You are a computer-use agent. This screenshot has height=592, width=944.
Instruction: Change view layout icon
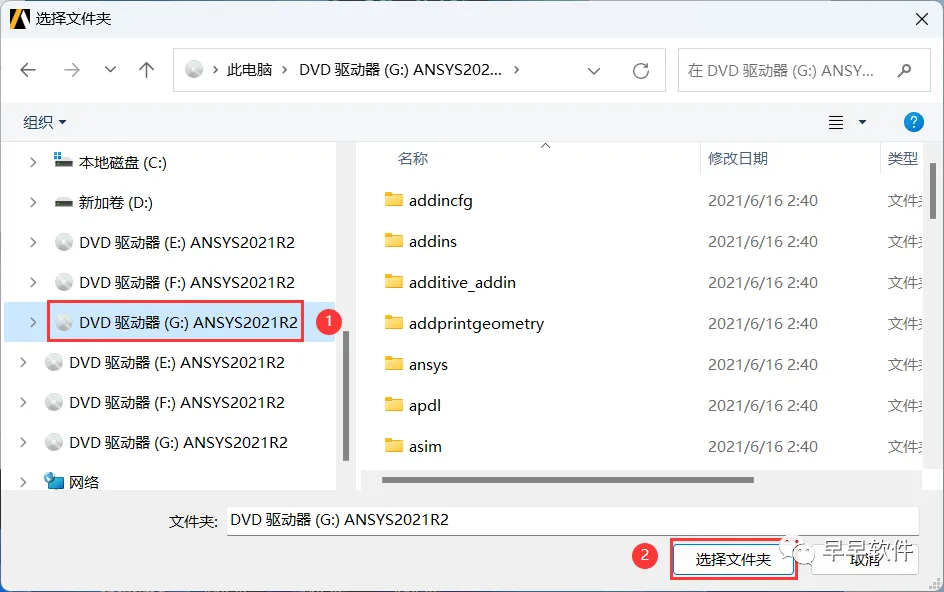[836, 122]
